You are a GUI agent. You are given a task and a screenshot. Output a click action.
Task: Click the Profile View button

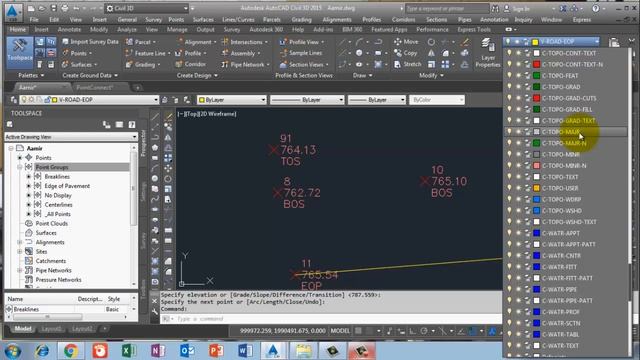(302, 42)
